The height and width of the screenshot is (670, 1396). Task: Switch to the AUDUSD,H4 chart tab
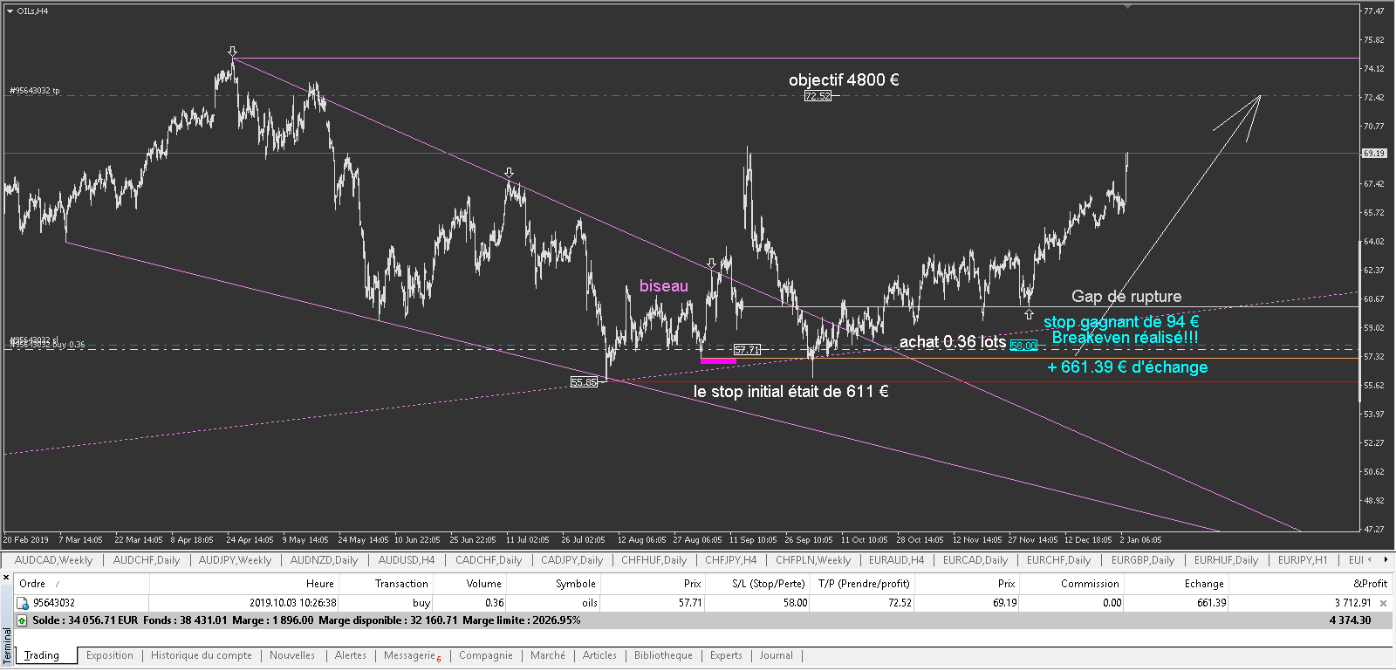point(406,560)
